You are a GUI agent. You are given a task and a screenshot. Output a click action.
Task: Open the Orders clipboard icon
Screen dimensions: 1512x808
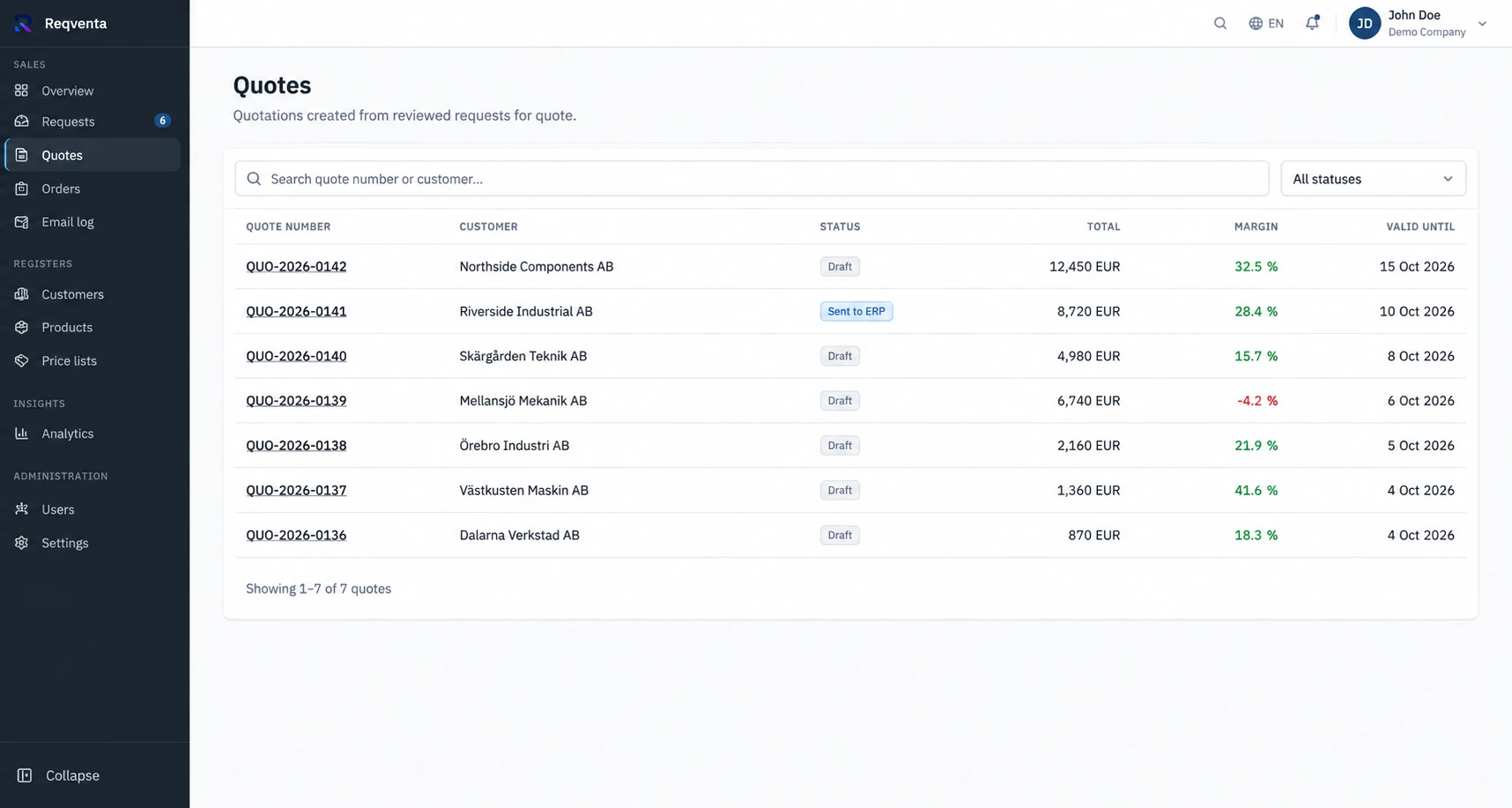(22, 189)
